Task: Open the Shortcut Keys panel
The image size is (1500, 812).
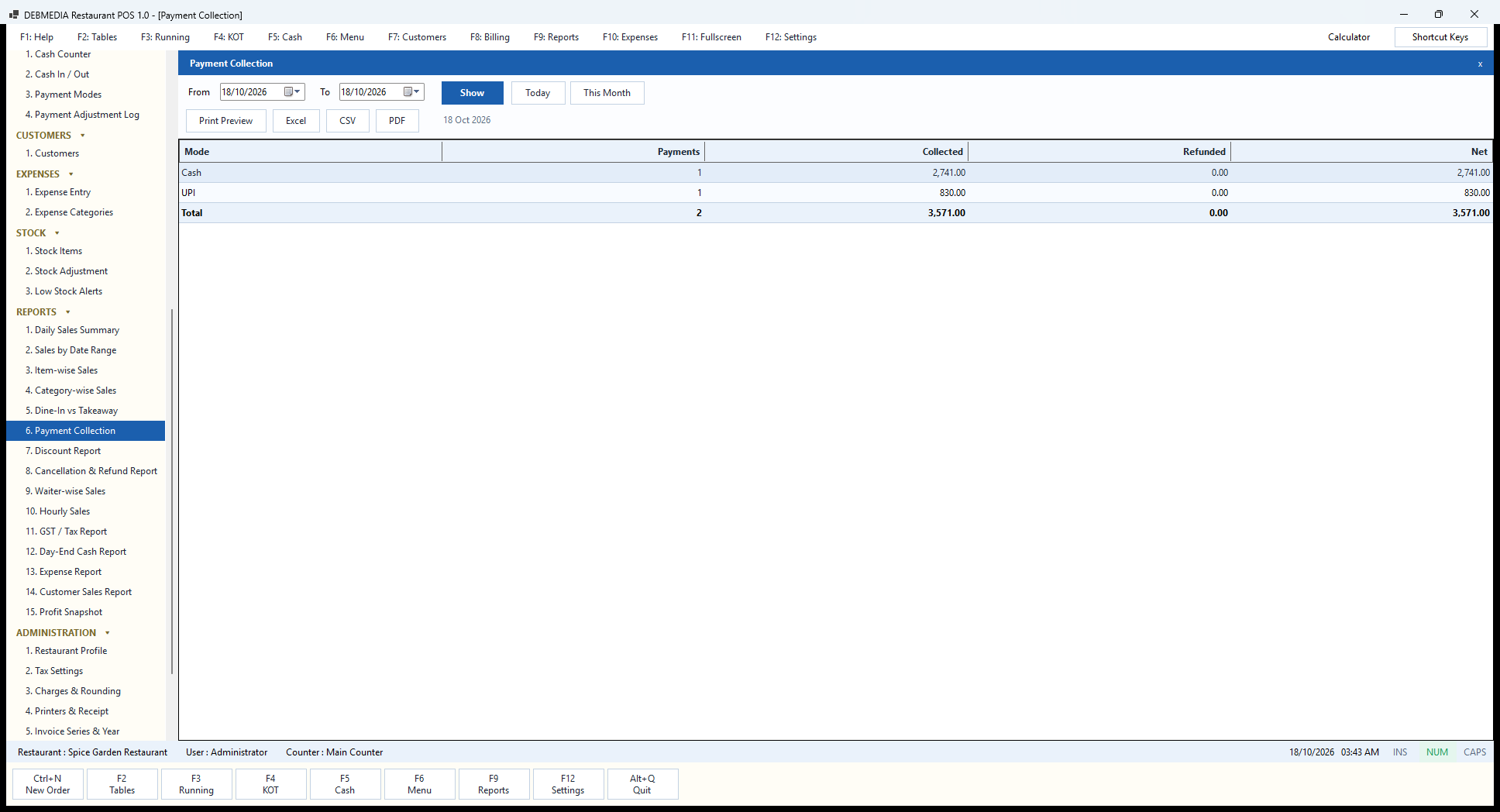Action: click(x=1440, y=37)
